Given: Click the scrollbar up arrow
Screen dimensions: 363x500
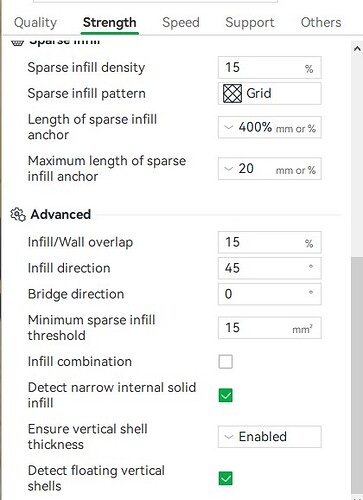Looking at the screenshot, I should click(x=357, y=49).
